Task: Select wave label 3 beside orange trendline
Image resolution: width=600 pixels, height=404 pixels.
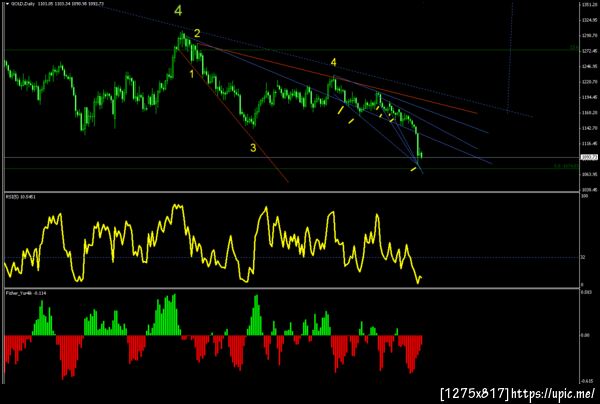Action: pyautogui.click(x=253, y=147)
